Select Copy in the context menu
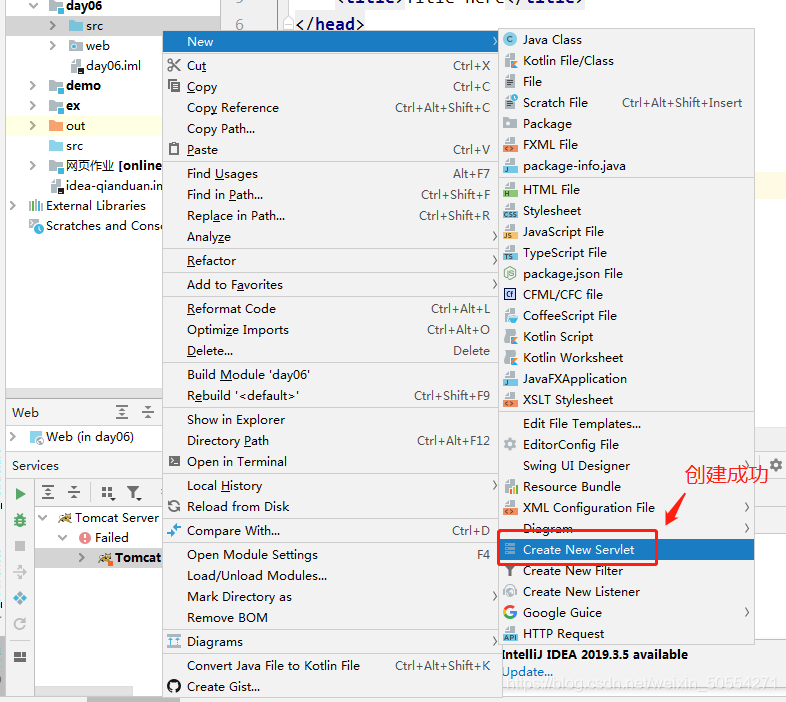786x702 pixels. pyautogui.click(x=330, y=87)
